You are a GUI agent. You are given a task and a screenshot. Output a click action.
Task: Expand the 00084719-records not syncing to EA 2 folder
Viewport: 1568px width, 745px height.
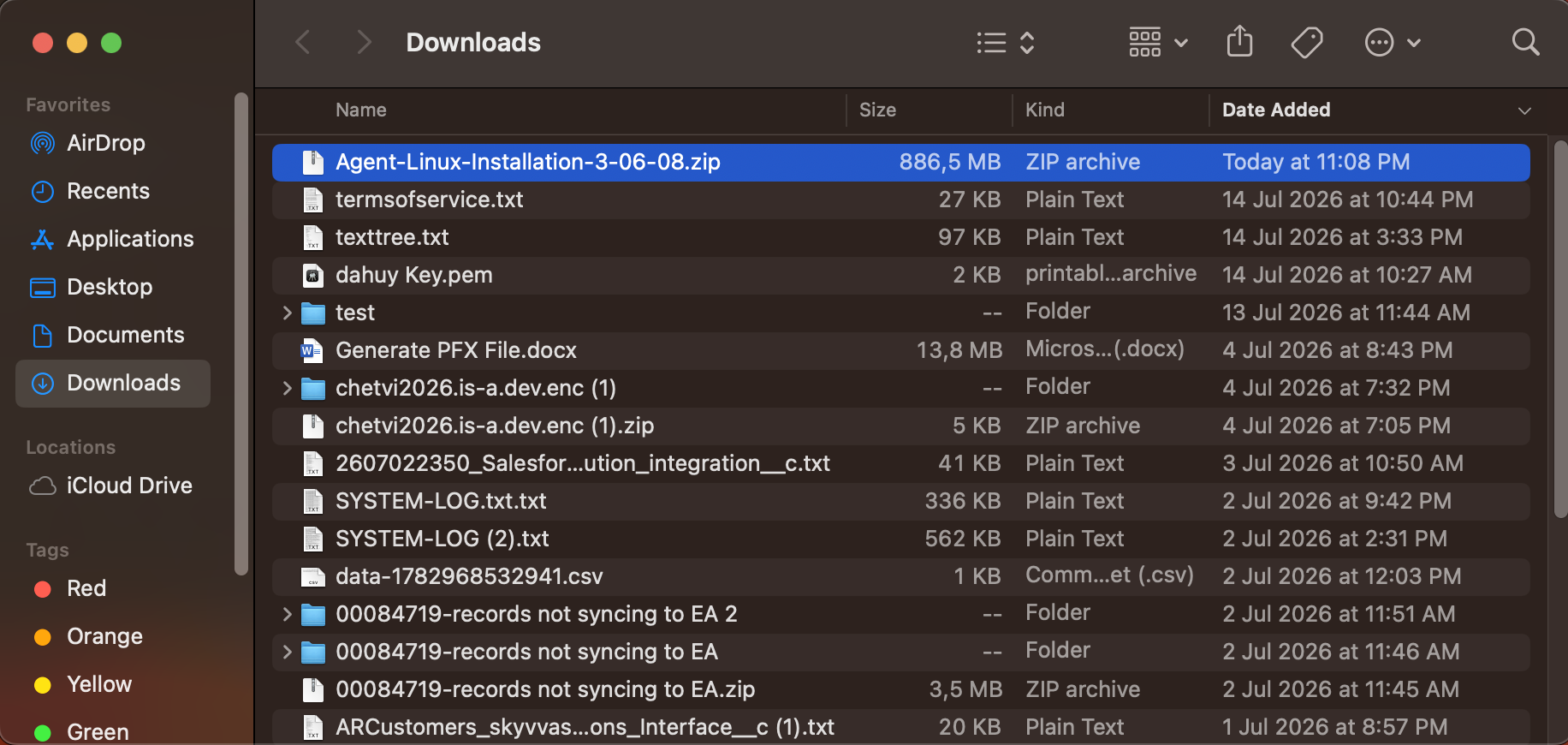[287, 614]
